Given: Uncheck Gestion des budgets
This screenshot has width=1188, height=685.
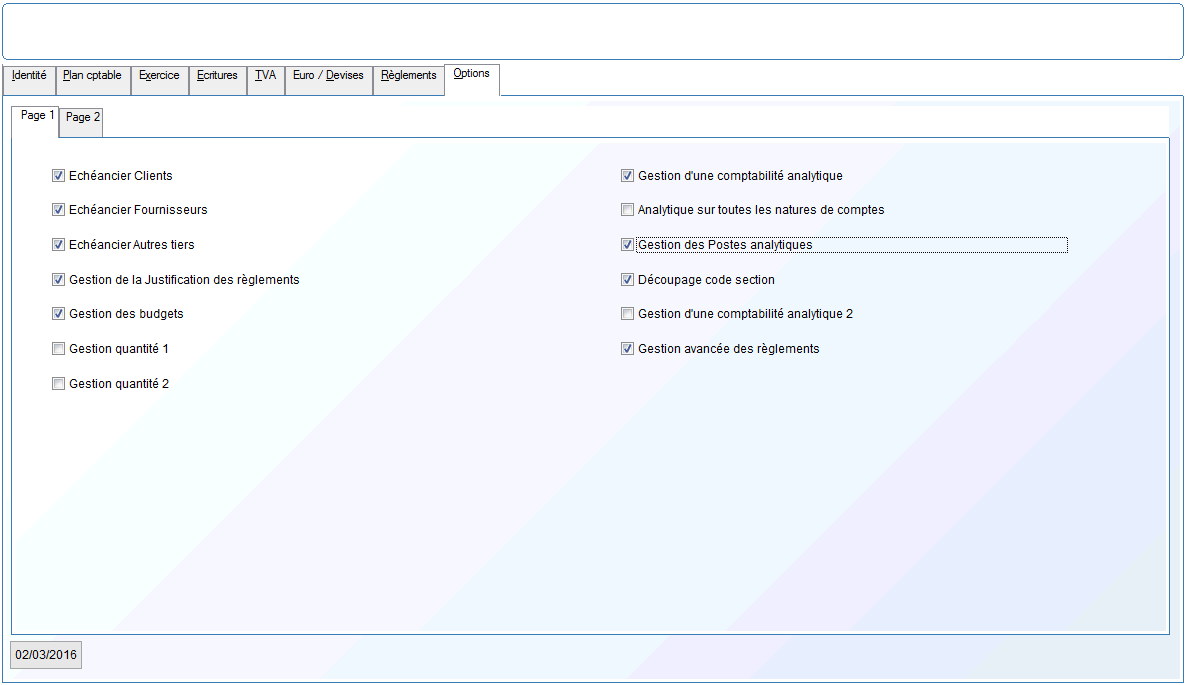Looking at the screenshot, I should click(58, 314).
